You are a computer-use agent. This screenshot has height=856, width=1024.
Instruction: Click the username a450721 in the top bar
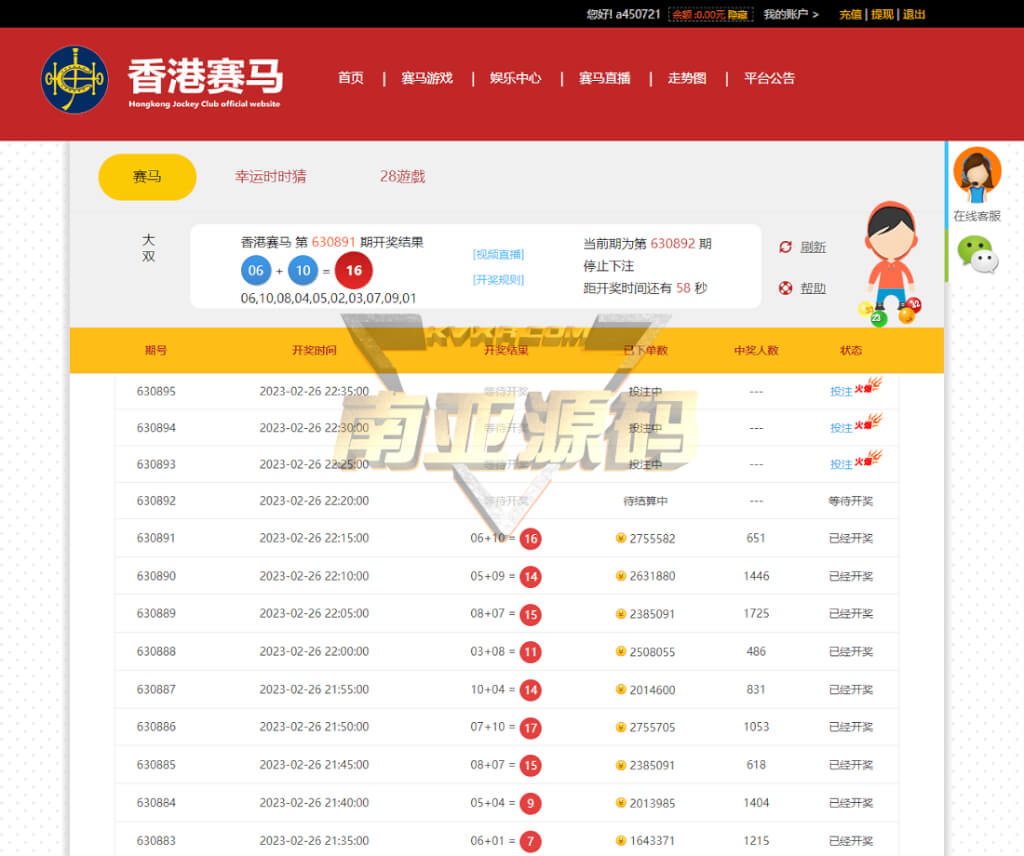point(638,14)
